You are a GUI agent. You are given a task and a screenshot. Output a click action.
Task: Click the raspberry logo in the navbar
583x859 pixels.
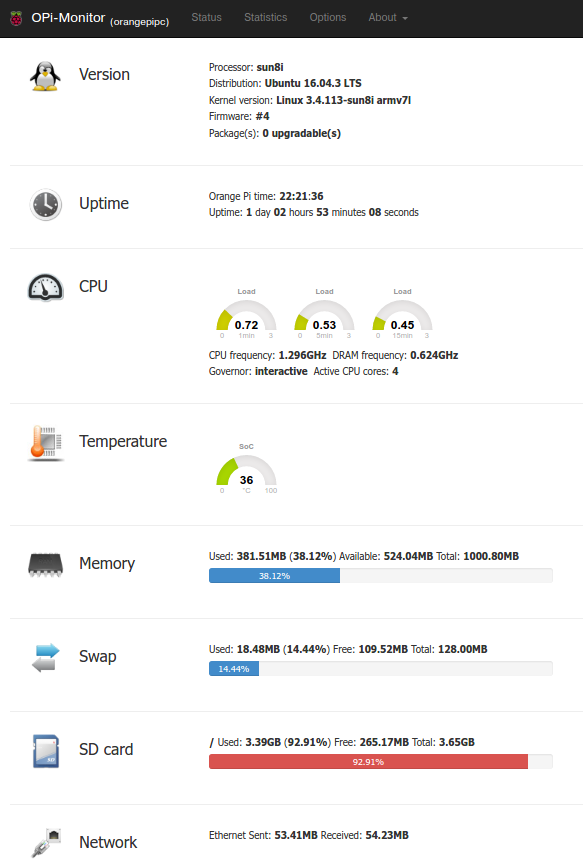click(x=16, y=19)
